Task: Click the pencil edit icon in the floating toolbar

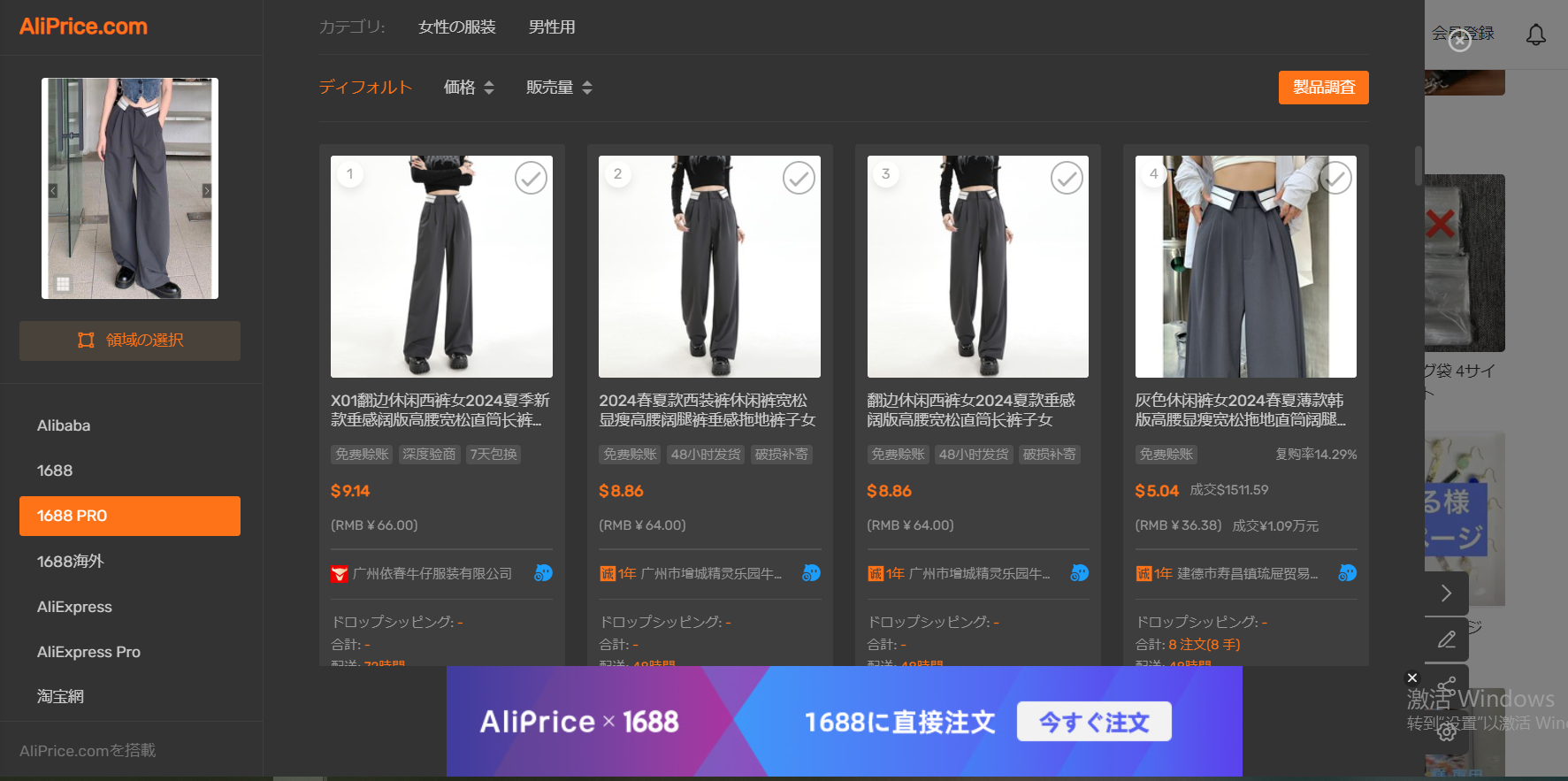Action: pyautogui.click(x=1446, y=639)
